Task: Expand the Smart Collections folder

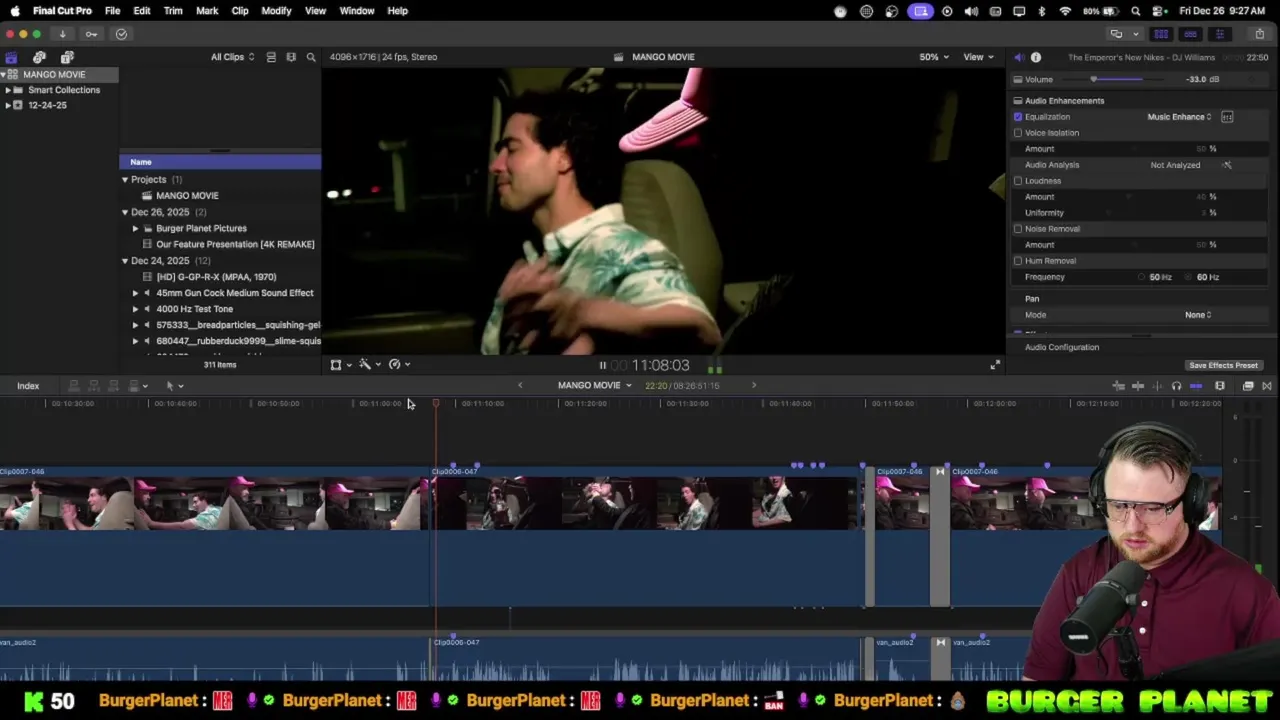Action: click(x=8, y=90)
